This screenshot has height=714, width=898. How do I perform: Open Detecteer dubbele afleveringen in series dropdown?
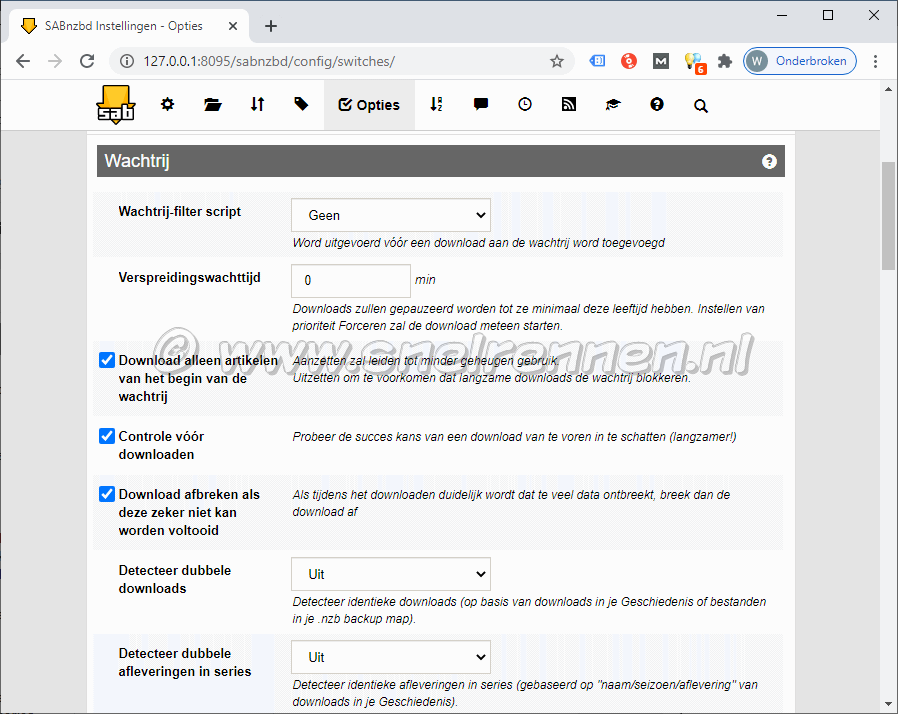[391, 657]
